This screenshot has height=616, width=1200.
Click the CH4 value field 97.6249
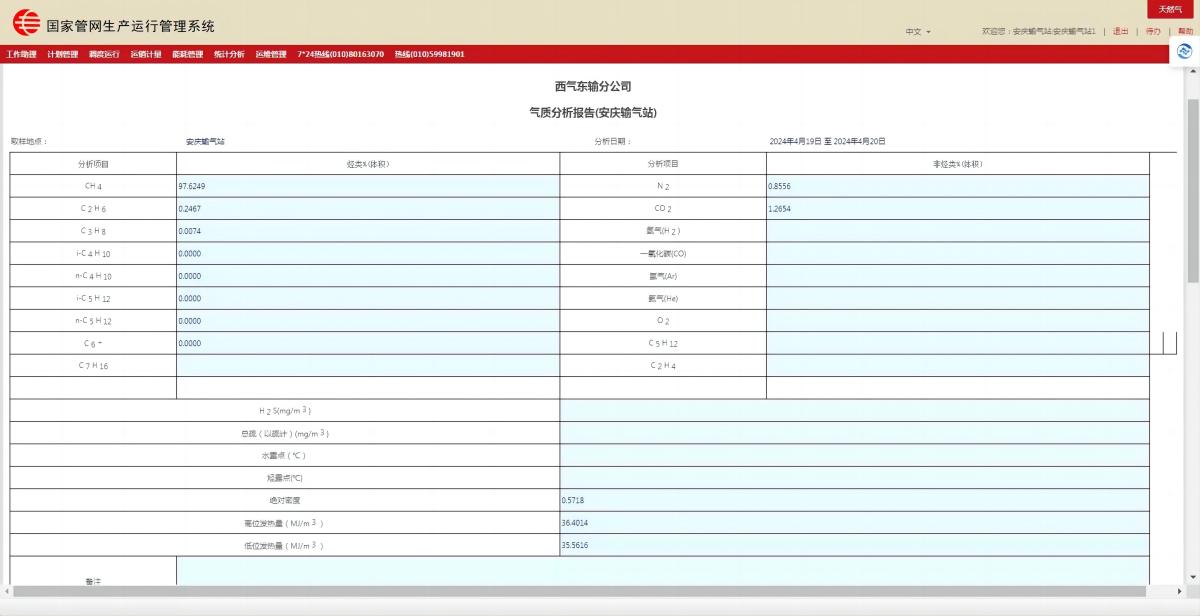click(367, 186)
